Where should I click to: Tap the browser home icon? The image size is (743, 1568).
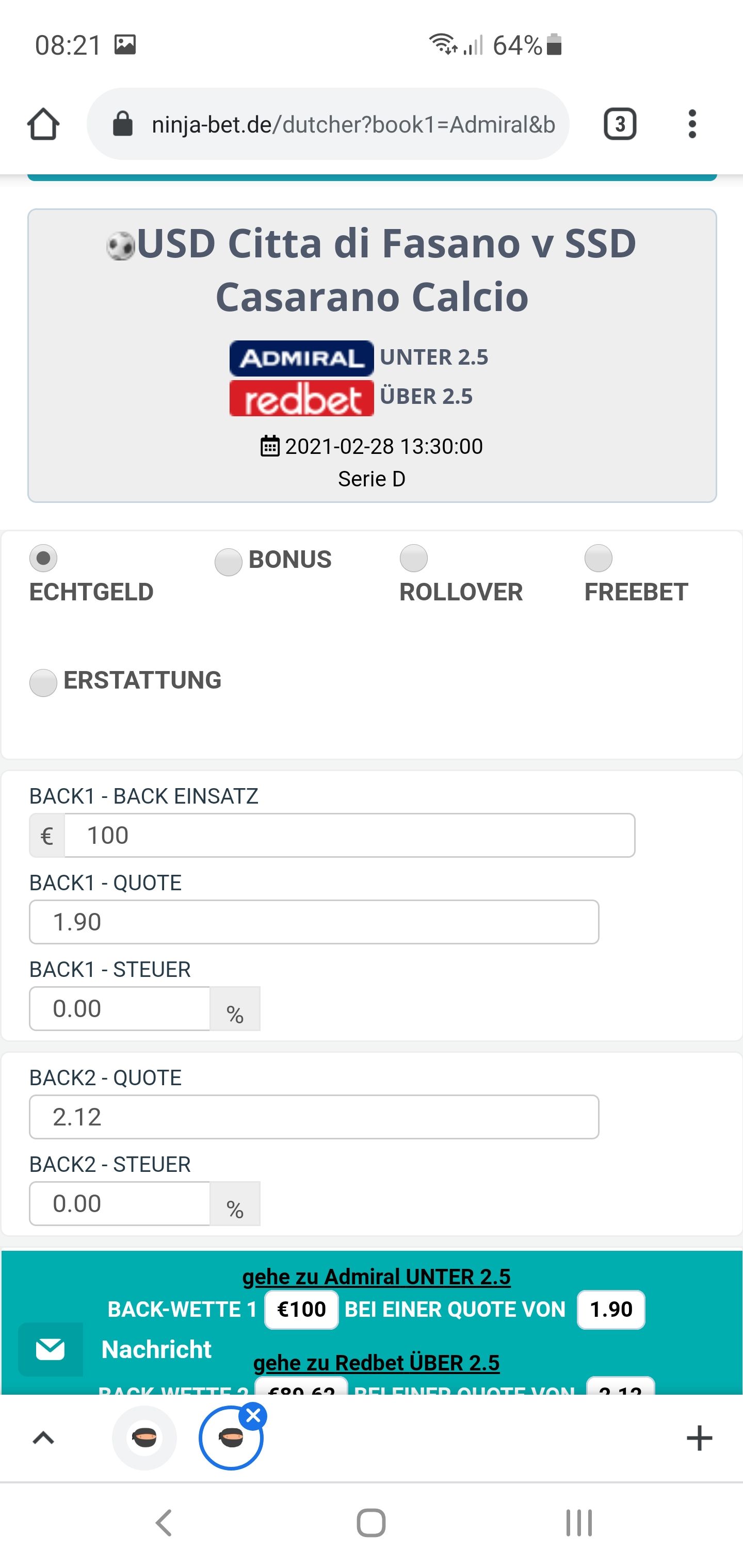pyautogui.click(x=43, y=124)
